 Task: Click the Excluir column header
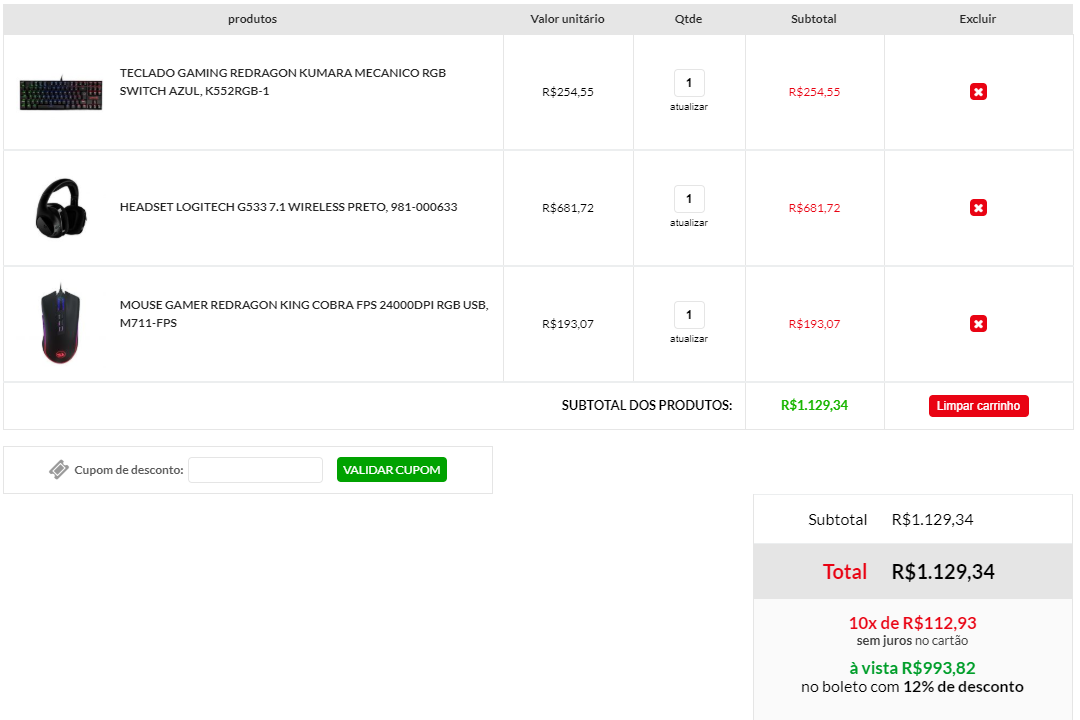click(977, 19)
